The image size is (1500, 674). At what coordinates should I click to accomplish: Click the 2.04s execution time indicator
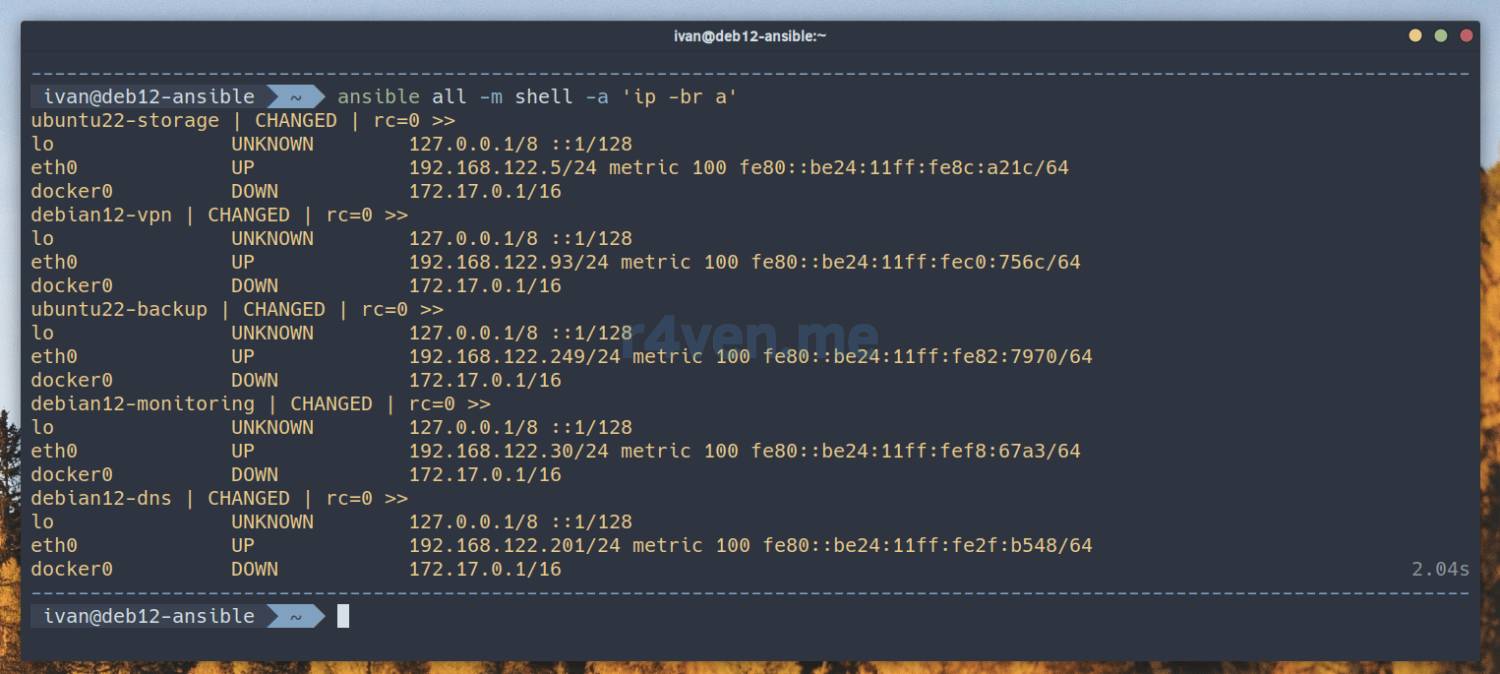point(1440,570)
